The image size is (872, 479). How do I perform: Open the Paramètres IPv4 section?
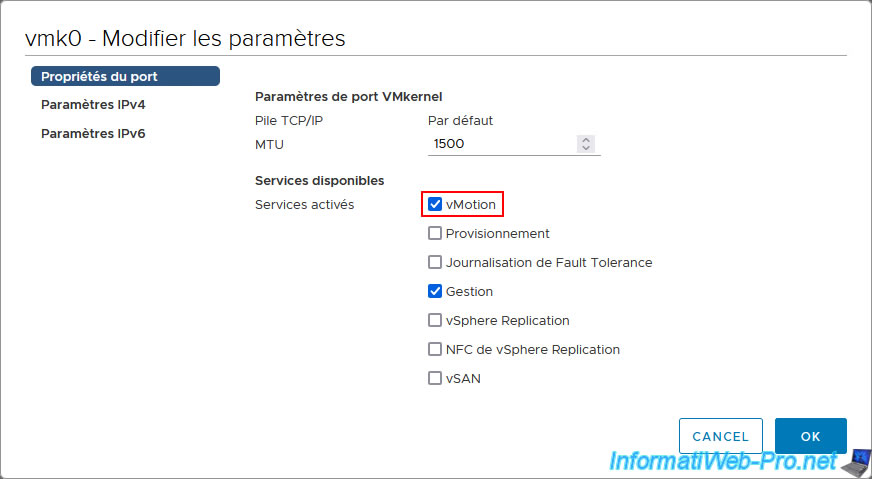[93, 105]
